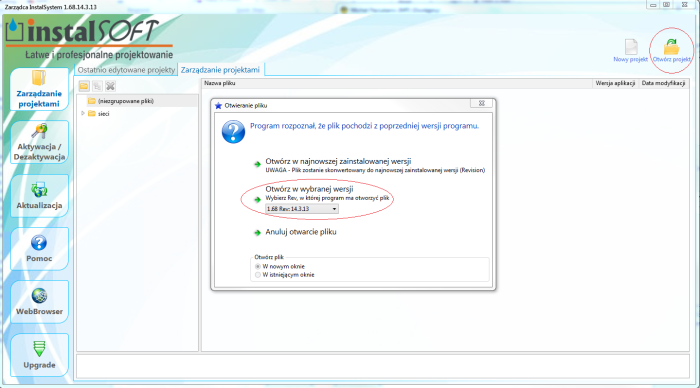Switch to Zarządzanie projektami tab
Viewport: 700px width, 388px height.
[220, 70]
